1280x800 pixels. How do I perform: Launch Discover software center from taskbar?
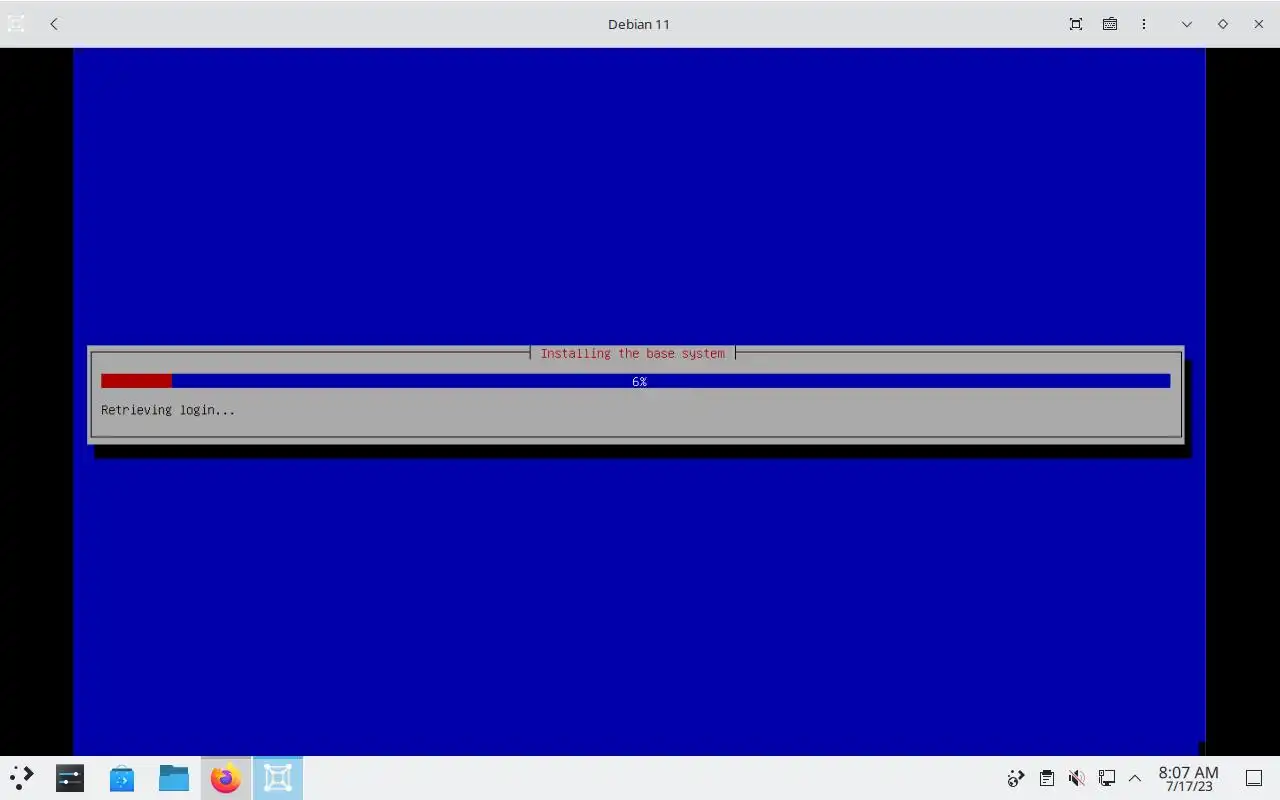(122, 778)
